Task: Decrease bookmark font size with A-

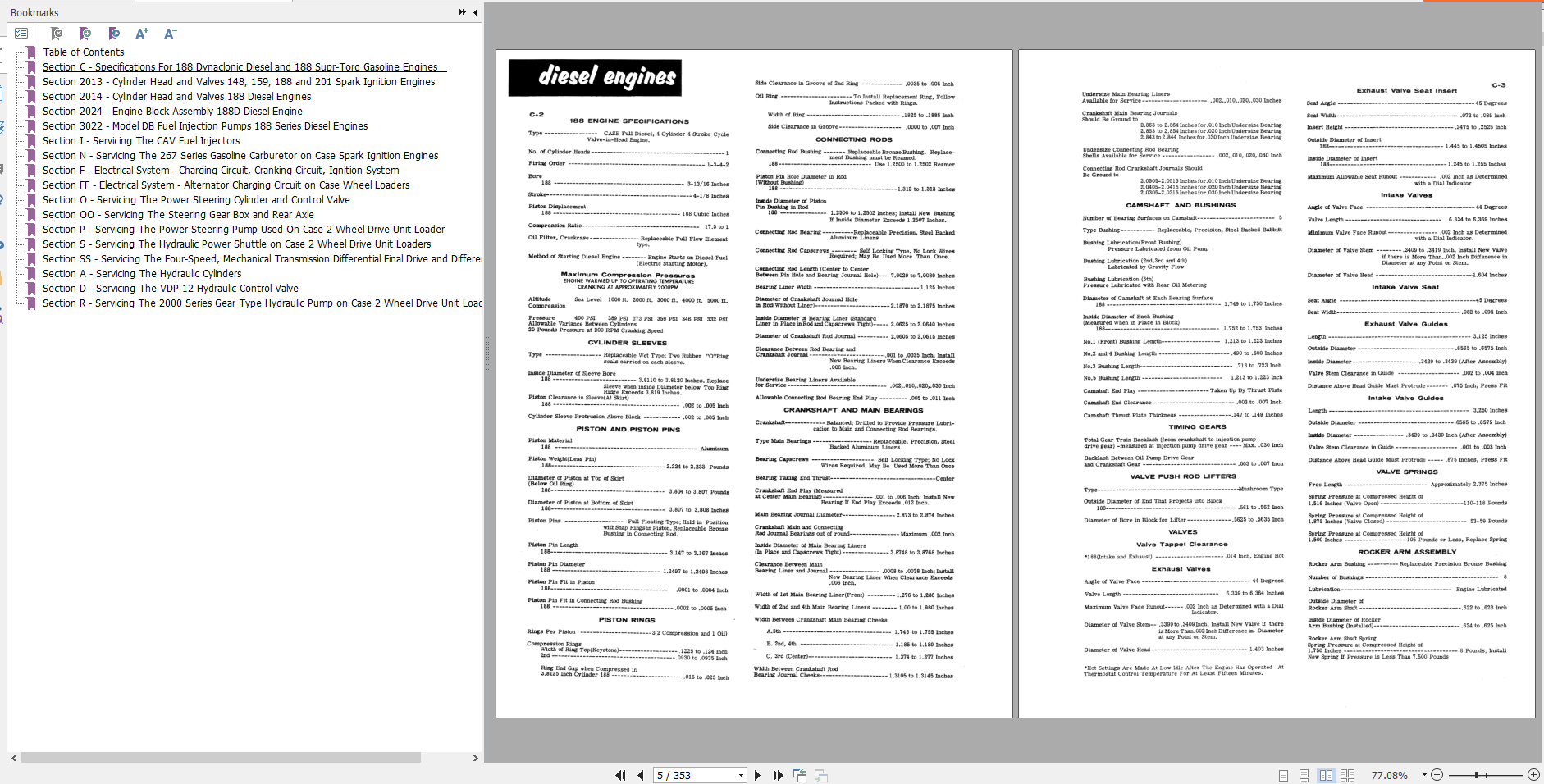Action: (x=170, y=34)
